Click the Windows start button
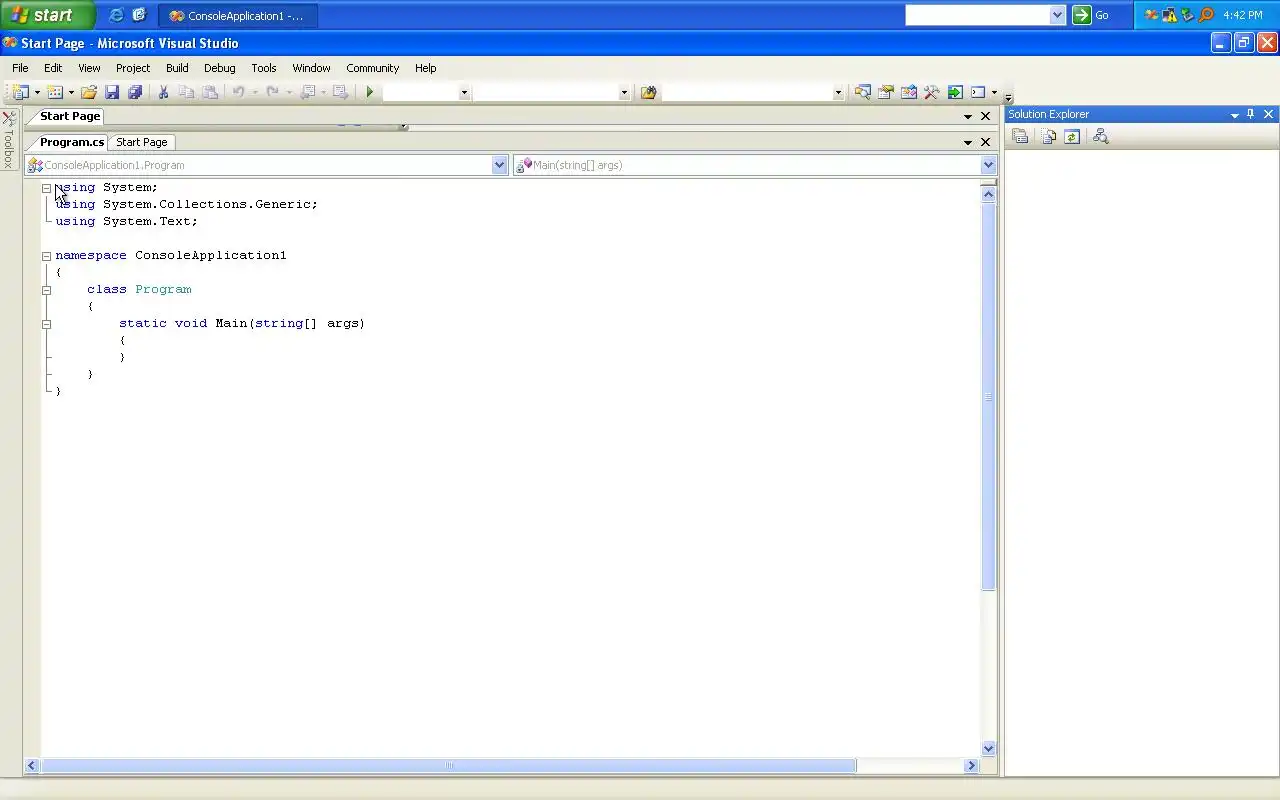The width and height of the screenshot is (1280, 800). pyautogui.click(x=48, y=15)
